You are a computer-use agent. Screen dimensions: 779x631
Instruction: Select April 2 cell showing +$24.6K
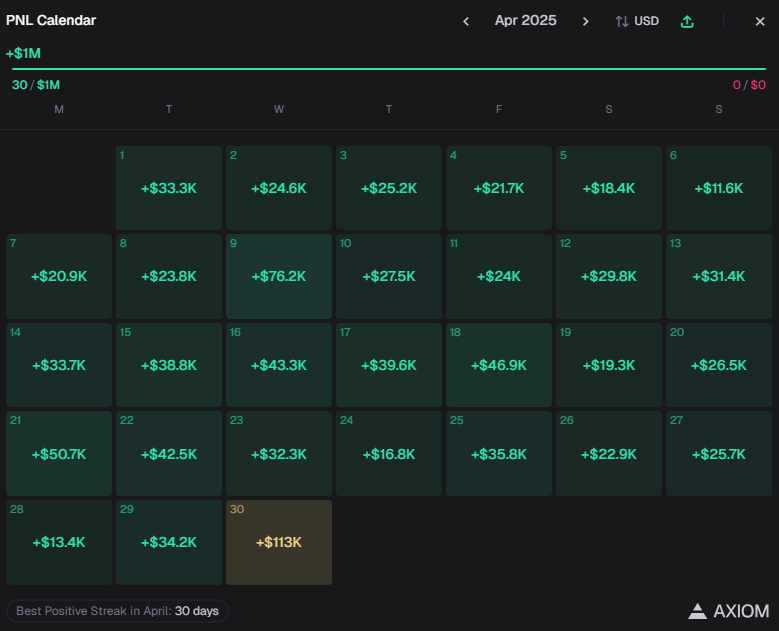tap(279, 188)
